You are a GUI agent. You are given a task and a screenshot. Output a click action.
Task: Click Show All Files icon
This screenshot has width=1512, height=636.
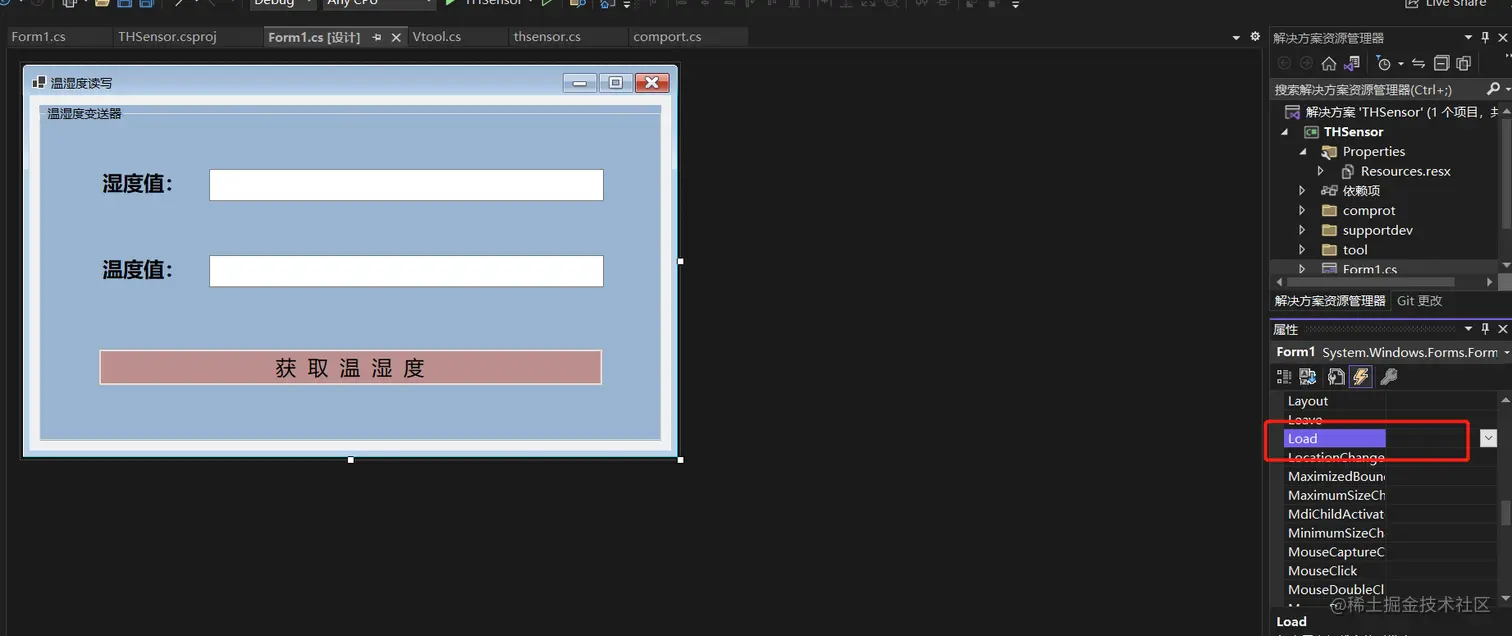(1464, 63)
